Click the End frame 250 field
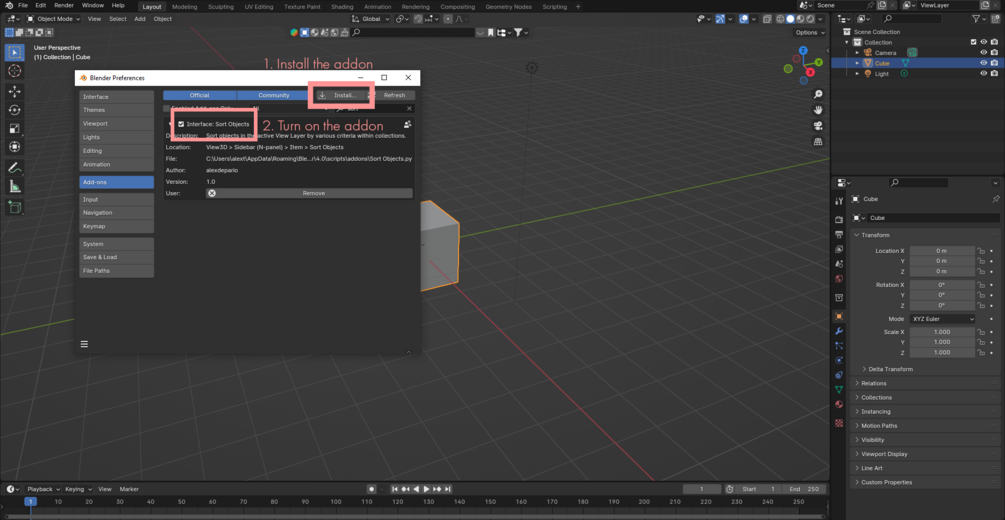The width and height of the screenshot is (1005, 520). [x=804, y=489]
